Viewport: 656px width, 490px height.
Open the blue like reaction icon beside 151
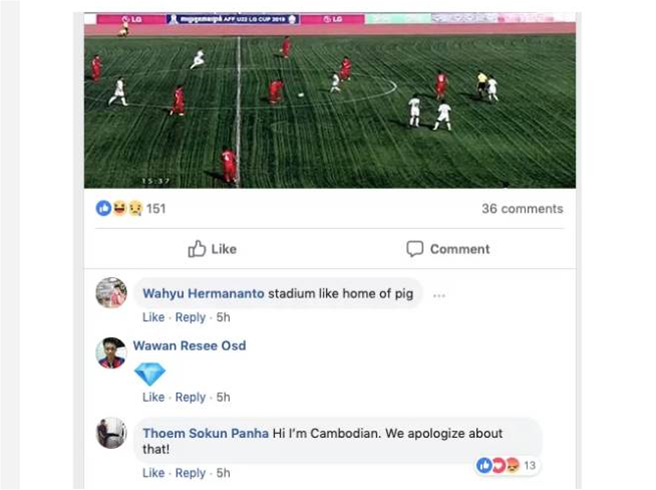pos(103,208)
